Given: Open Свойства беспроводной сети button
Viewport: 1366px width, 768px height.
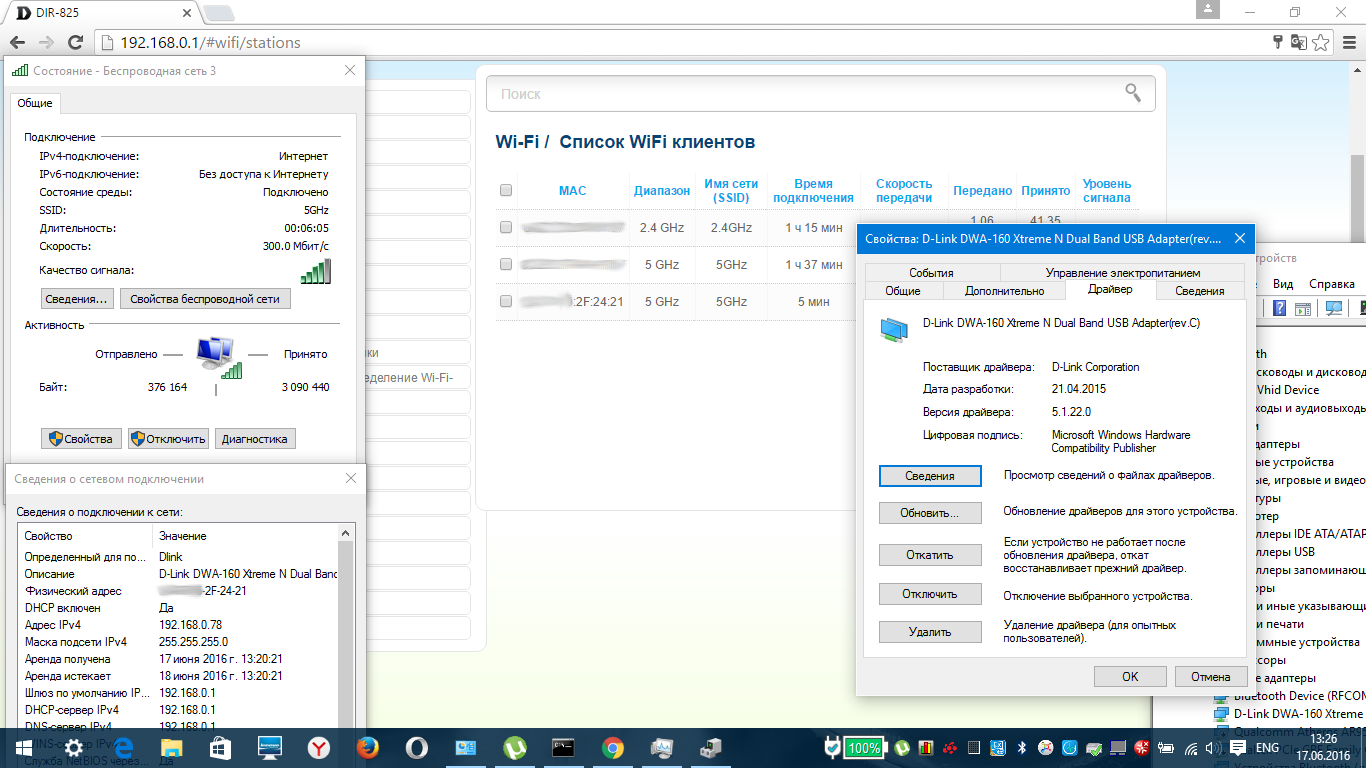Looking at the screenshot, I should tap(206, 299).
